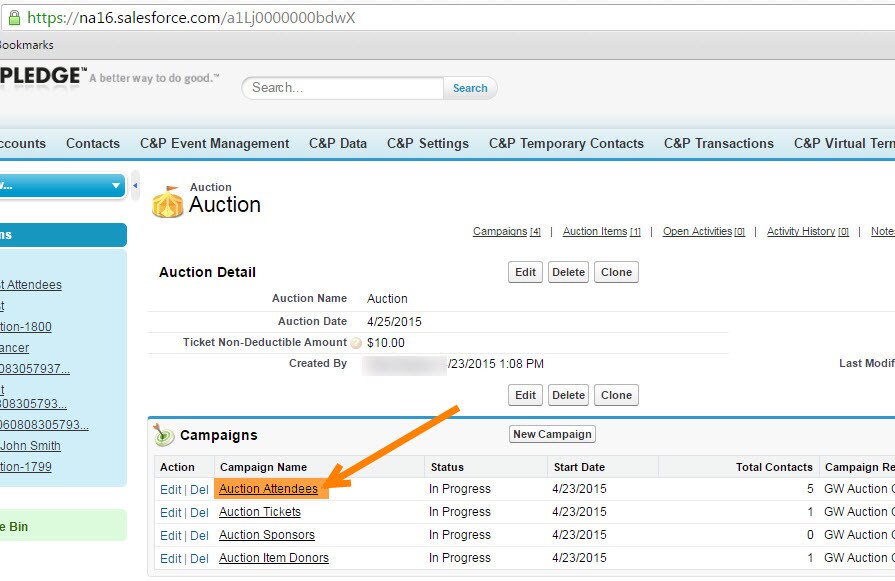
Task: Click the $10.00 non-deductible amount value
Action: [x=385, y=343]
